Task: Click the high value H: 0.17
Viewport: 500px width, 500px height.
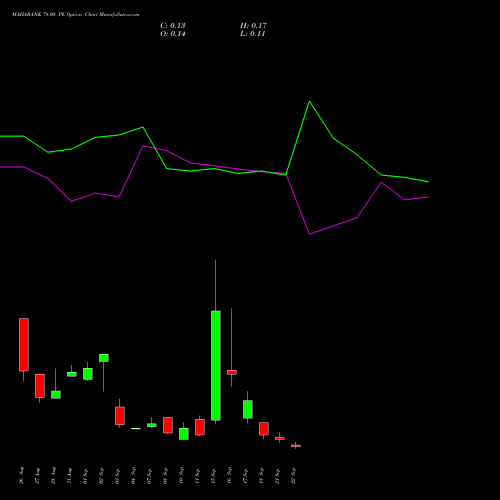Action: click(x=253, y=26)
